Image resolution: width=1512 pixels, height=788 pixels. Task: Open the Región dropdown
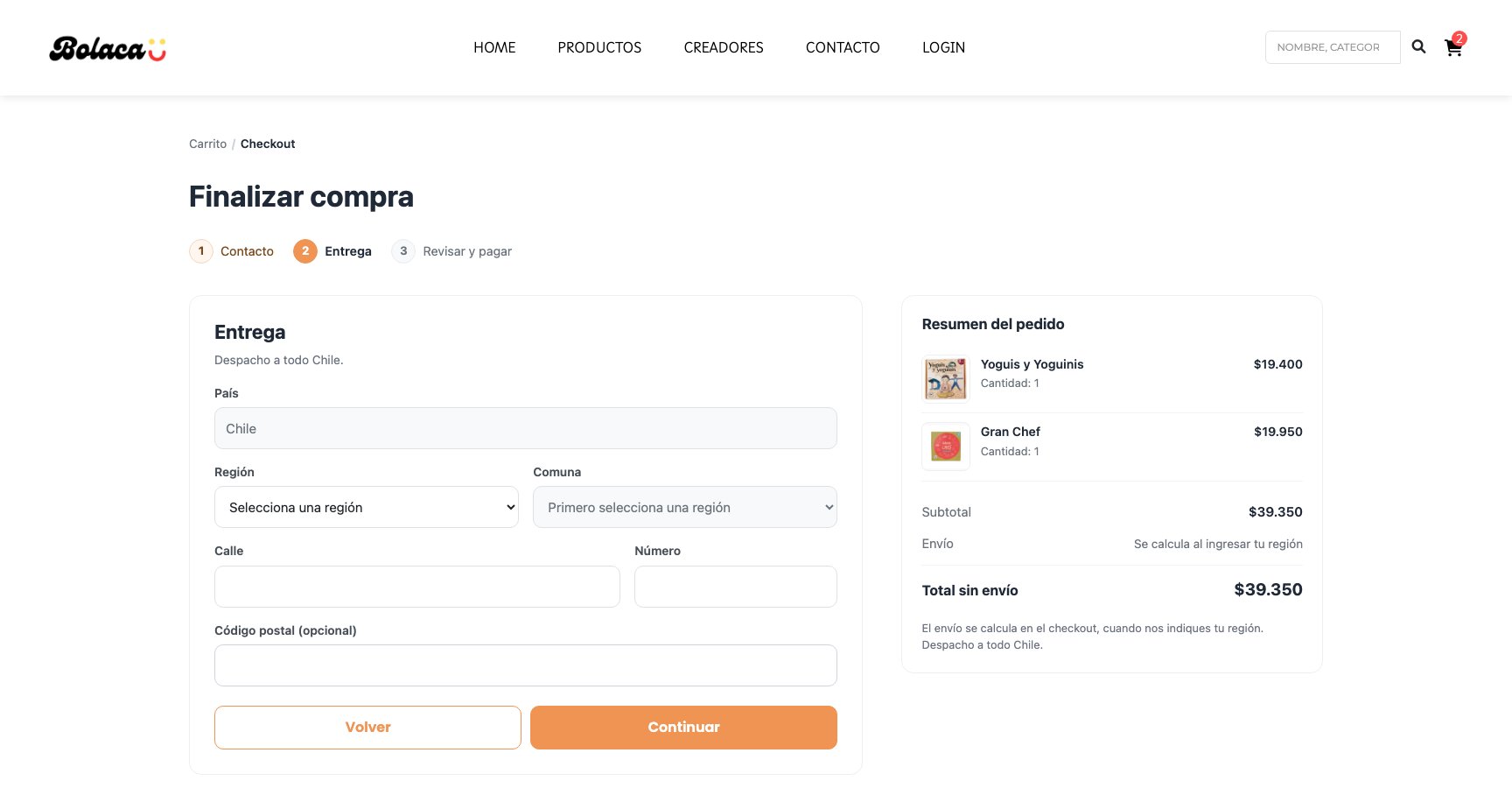click(x=367, y=508)
